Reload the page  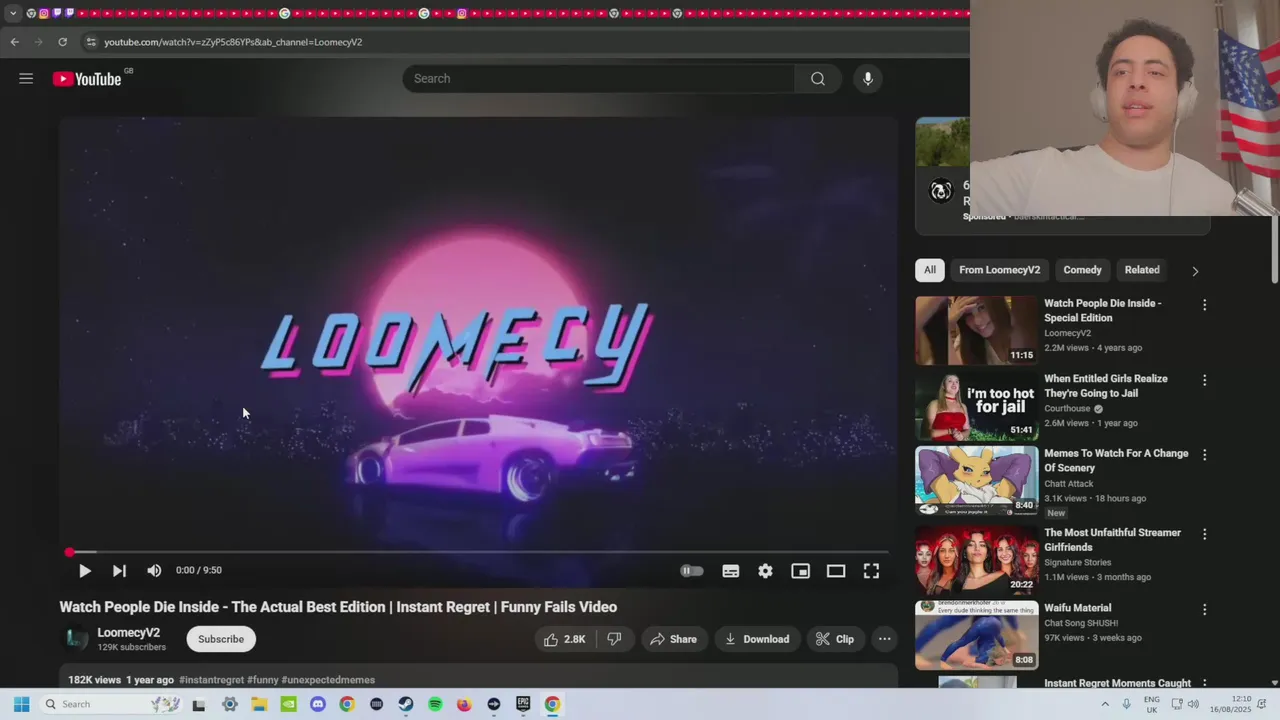coord(62,42)
